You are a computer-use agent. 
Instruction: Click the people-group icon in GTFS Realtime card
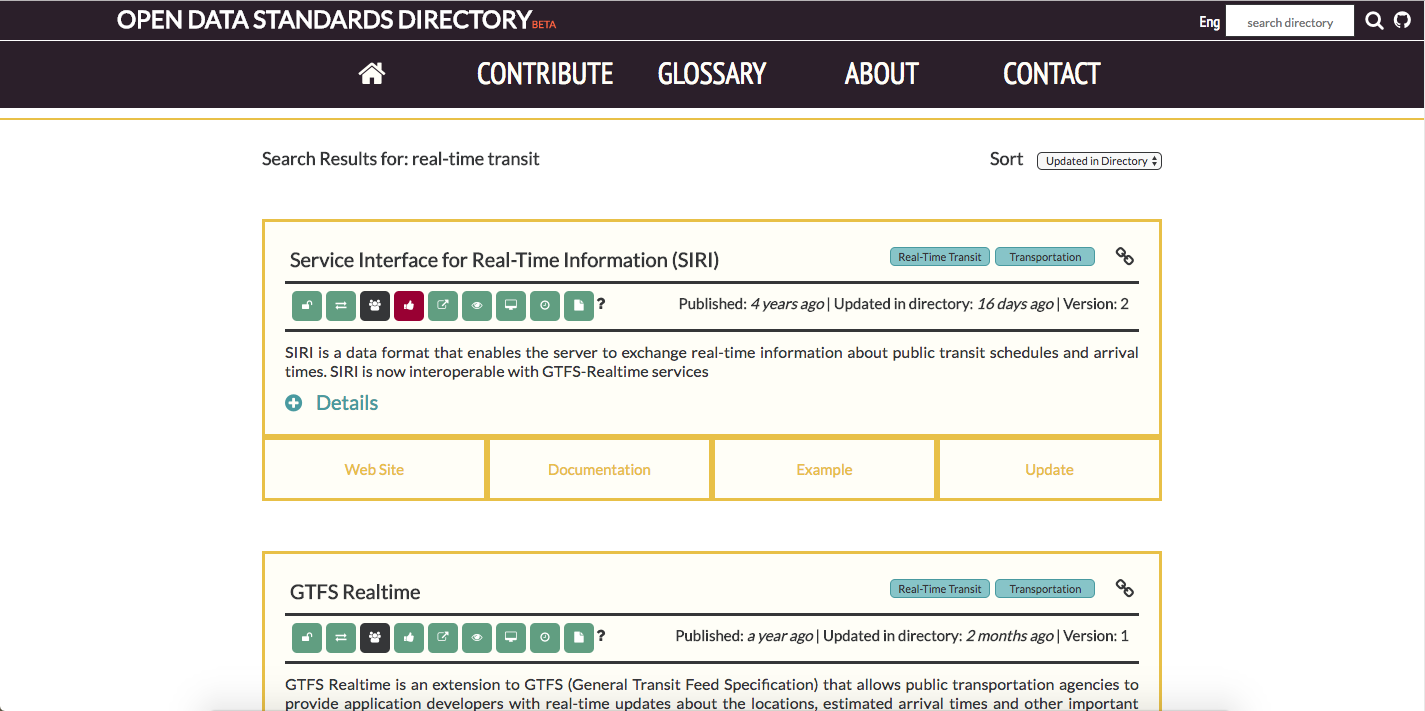(x=375, y=637)
